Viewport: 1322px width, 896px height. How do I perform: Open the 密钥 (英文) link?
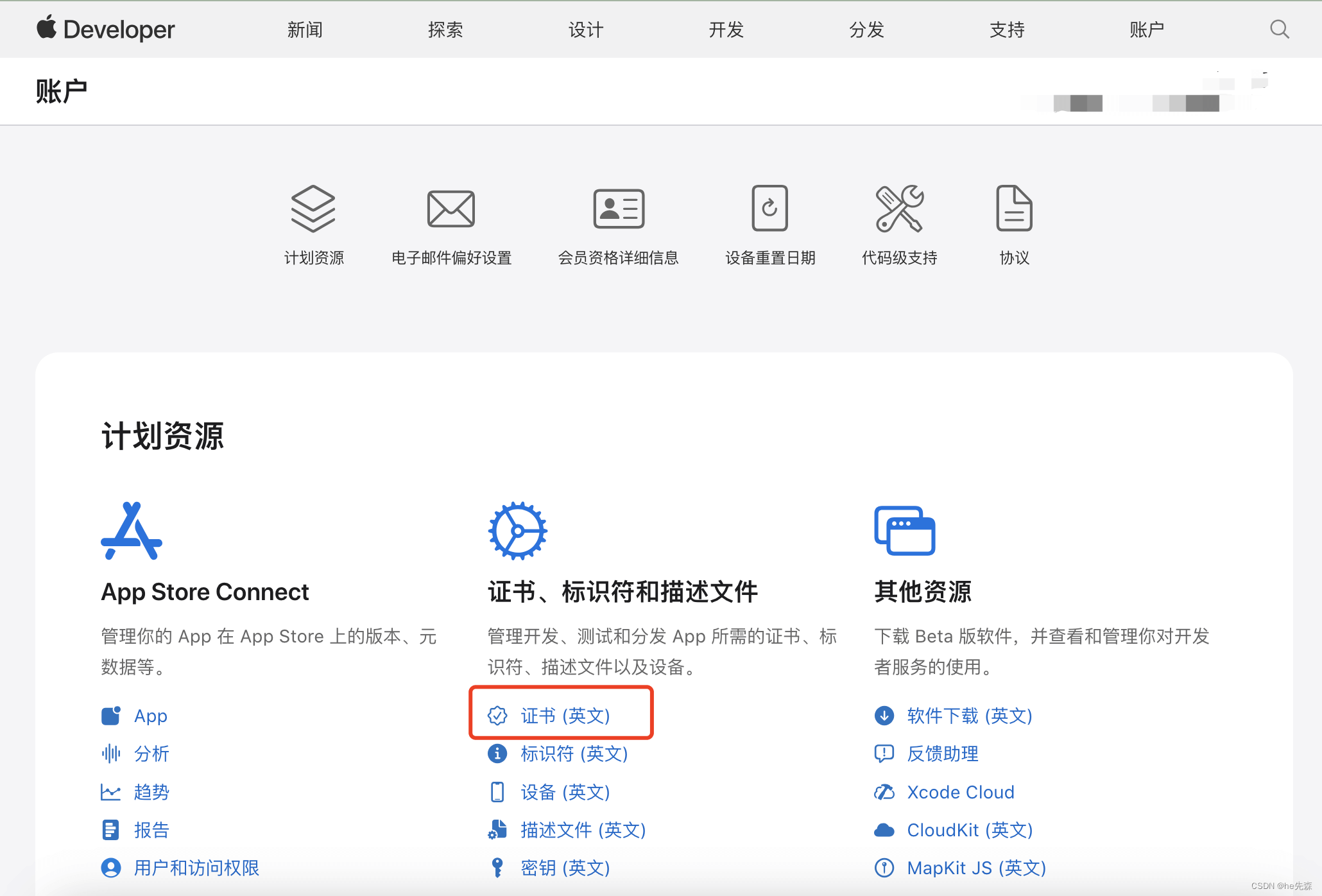click(565, 868)
